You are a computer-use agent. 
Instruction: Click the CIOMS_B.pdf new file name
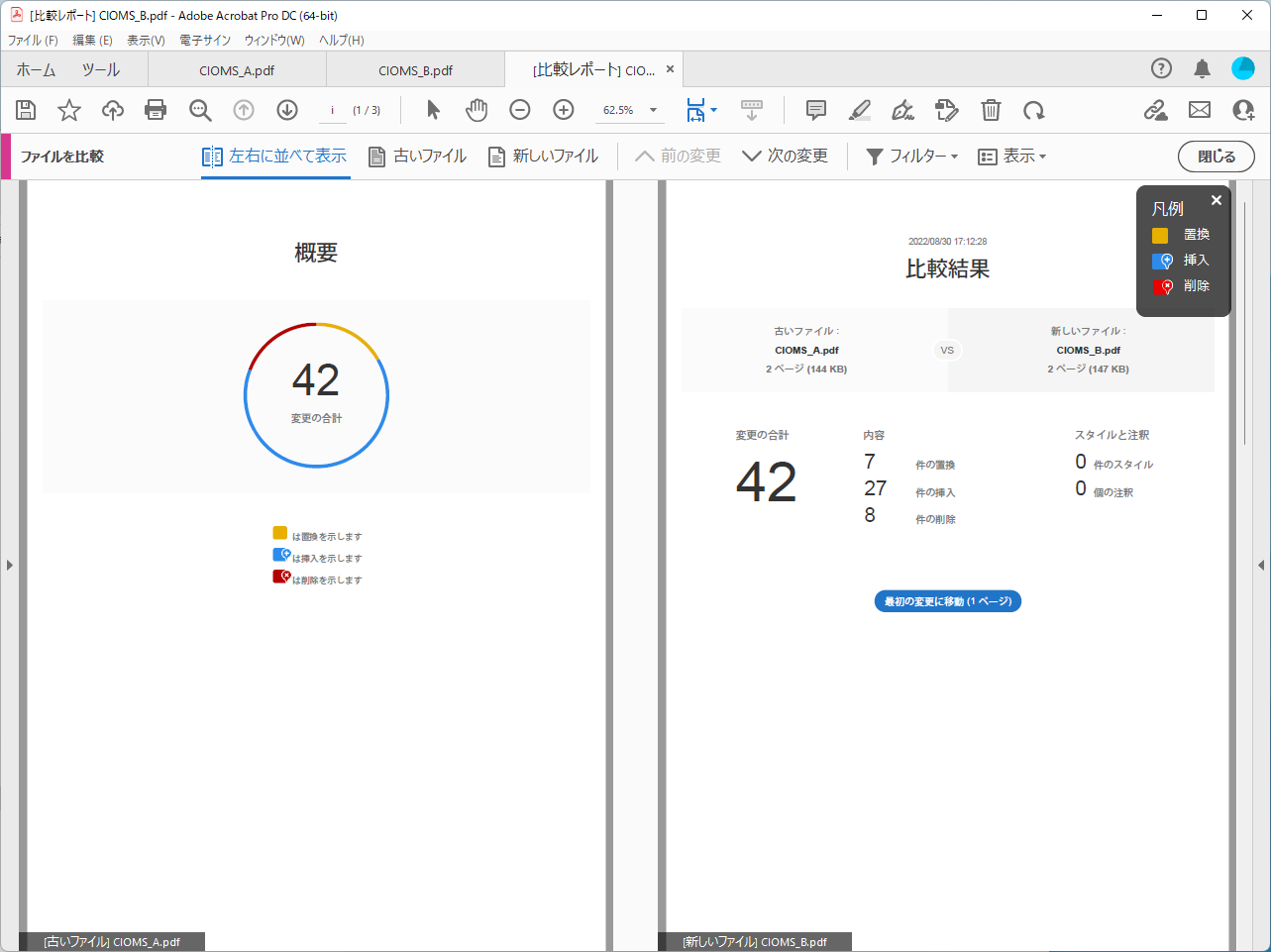(1088, 350)
